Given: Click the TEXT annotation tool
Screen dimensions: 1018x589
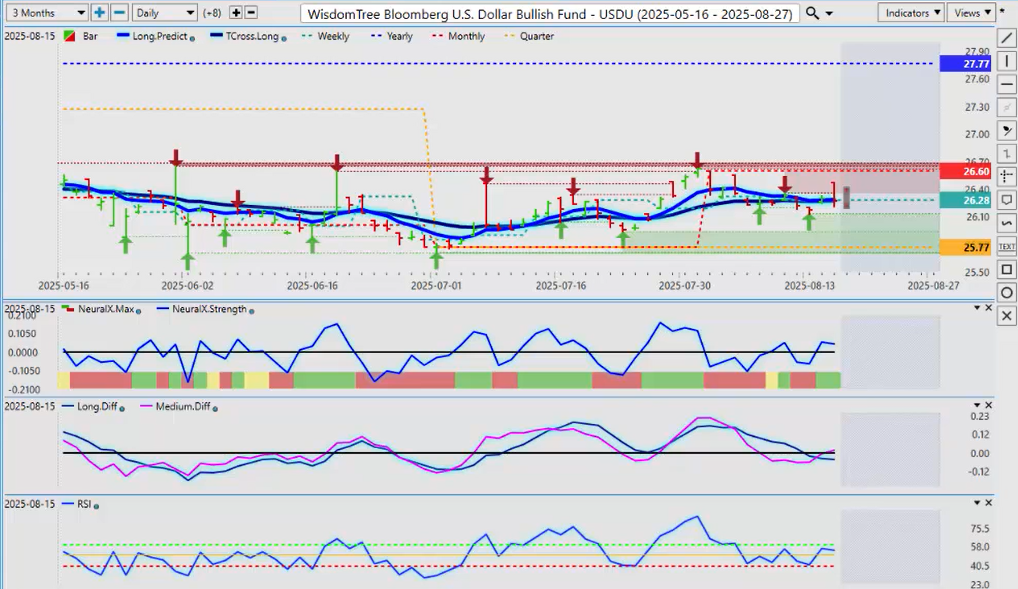Looking at the screenshot, I should (x=1007, y=246).
